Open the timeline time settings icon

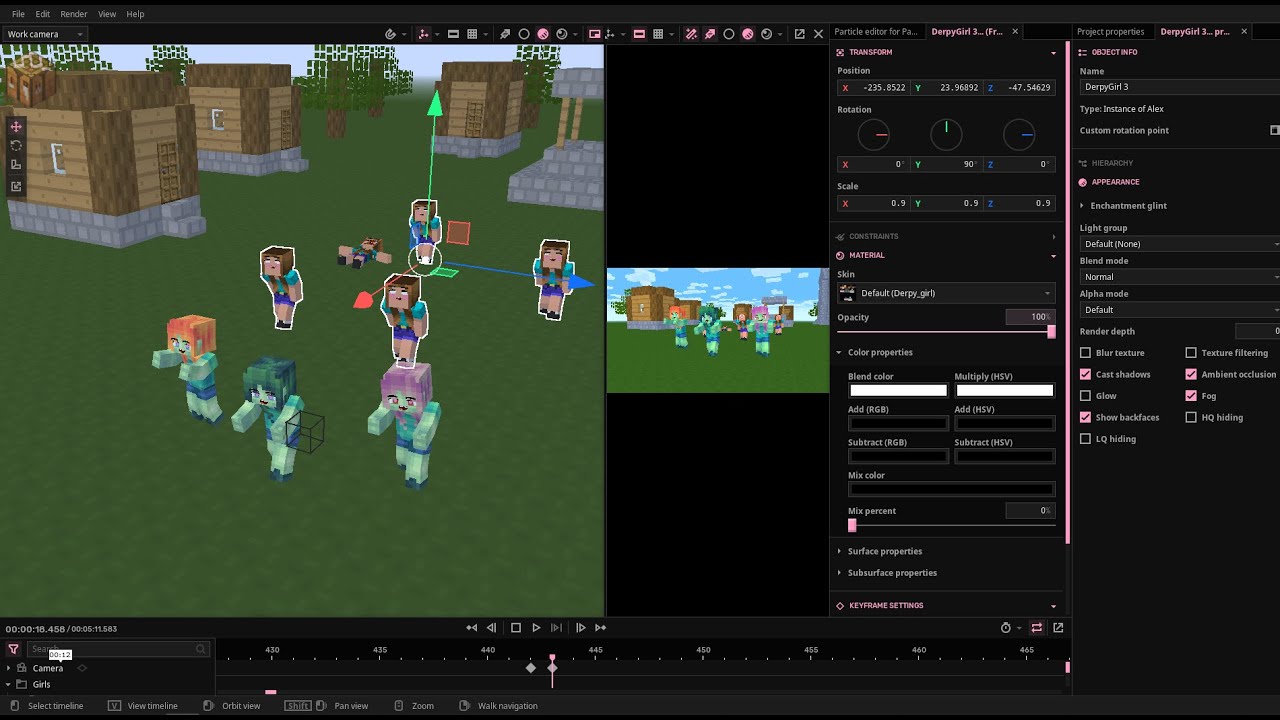[x=1006, y=628]
